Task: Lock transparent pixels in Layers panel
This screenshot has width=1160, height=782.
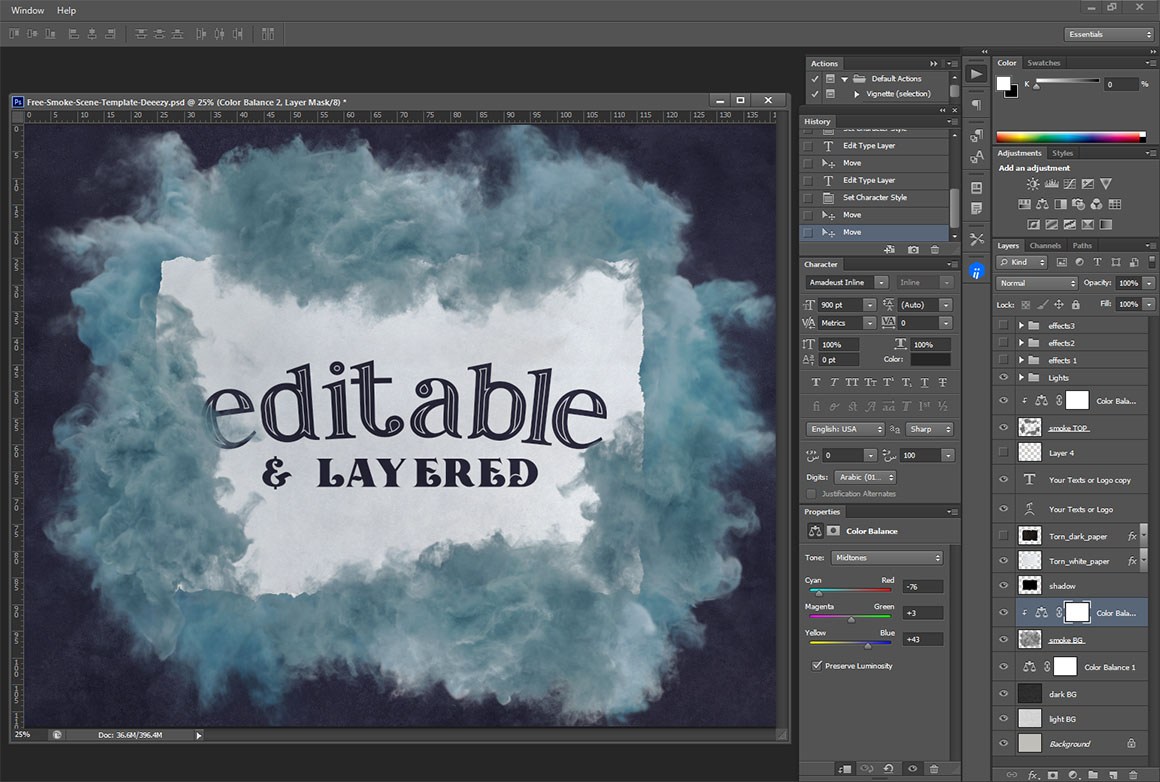Action: [x=1026, y=305]
